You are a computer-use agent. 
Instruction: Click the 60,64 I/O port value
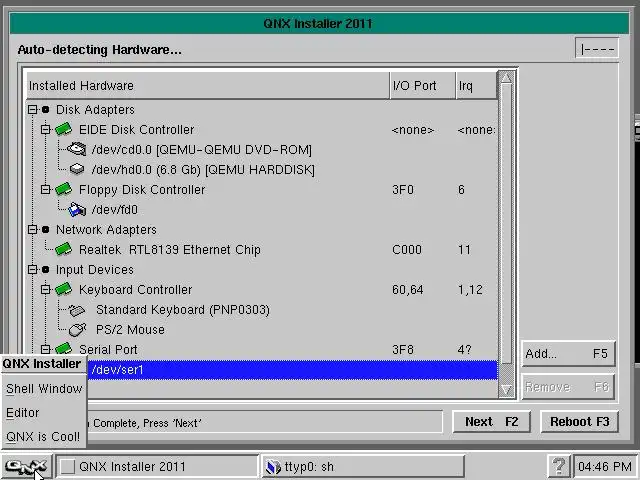pos(407,289)
